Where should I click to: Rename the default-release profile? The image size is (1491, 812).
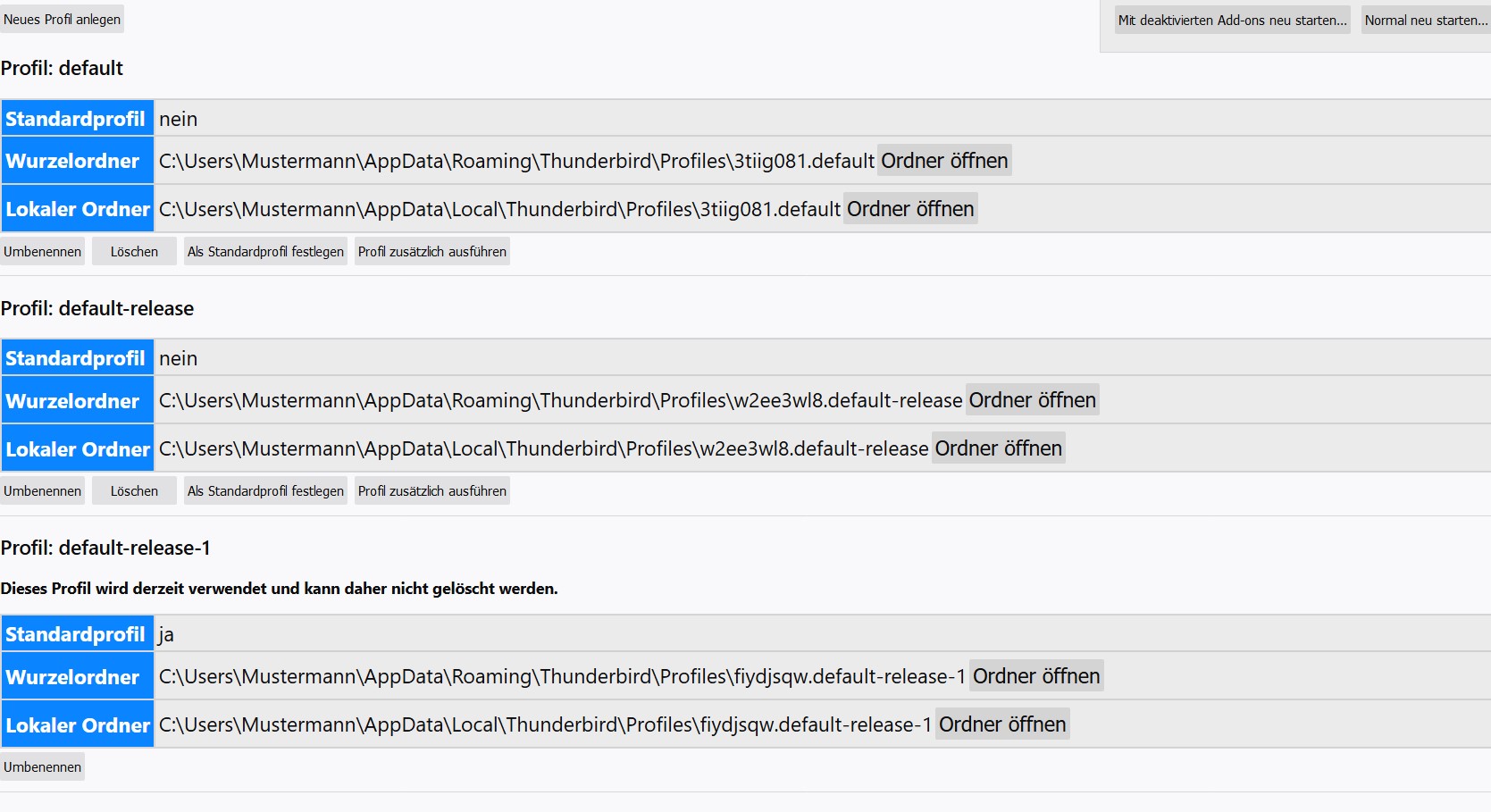pos(42,491)
